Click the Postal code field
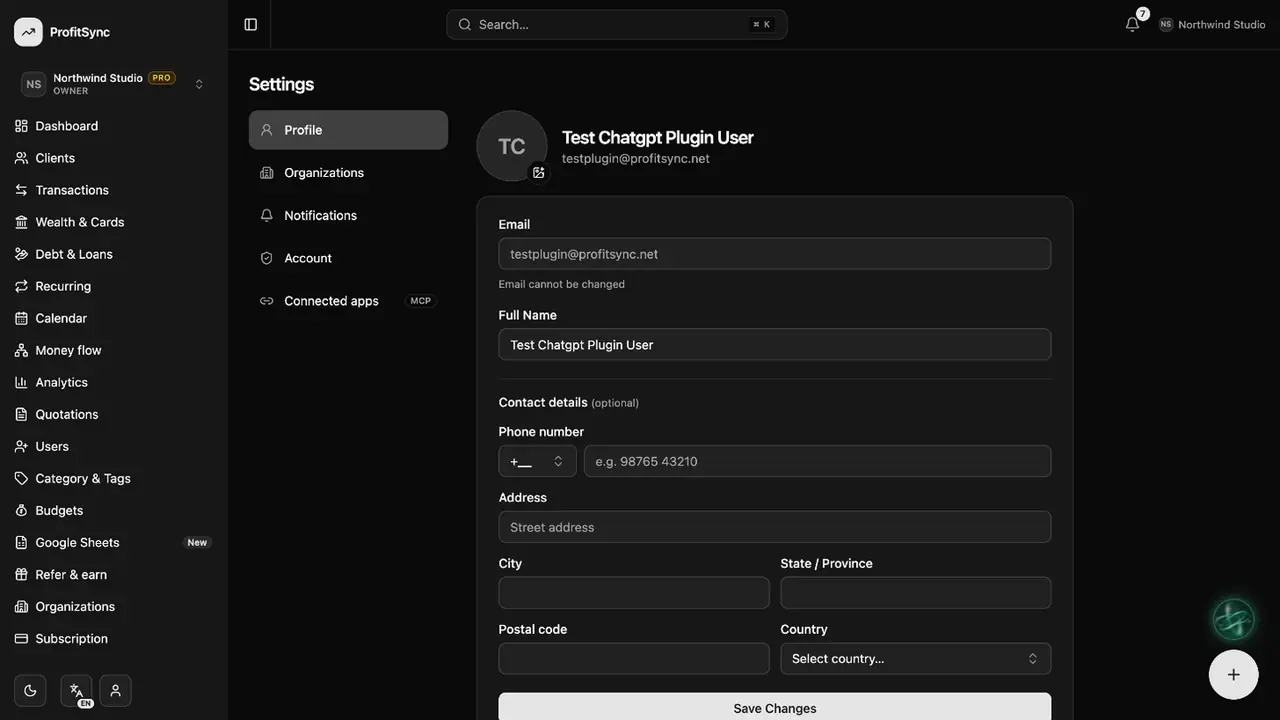Screen dimensions: 1280x720 point(634,658)
